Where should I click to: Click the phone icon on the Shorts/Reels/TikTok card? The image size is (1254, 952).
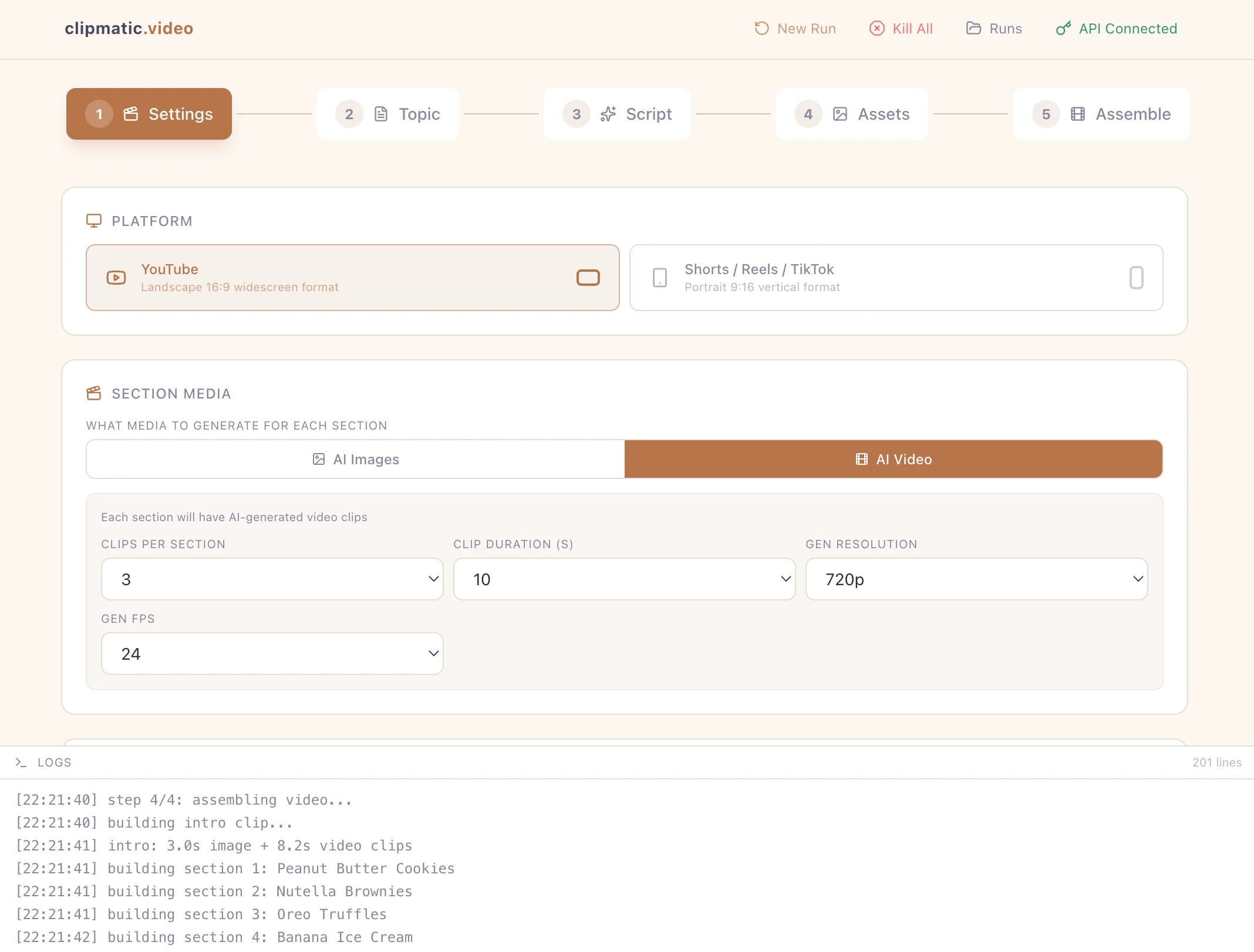660,278
